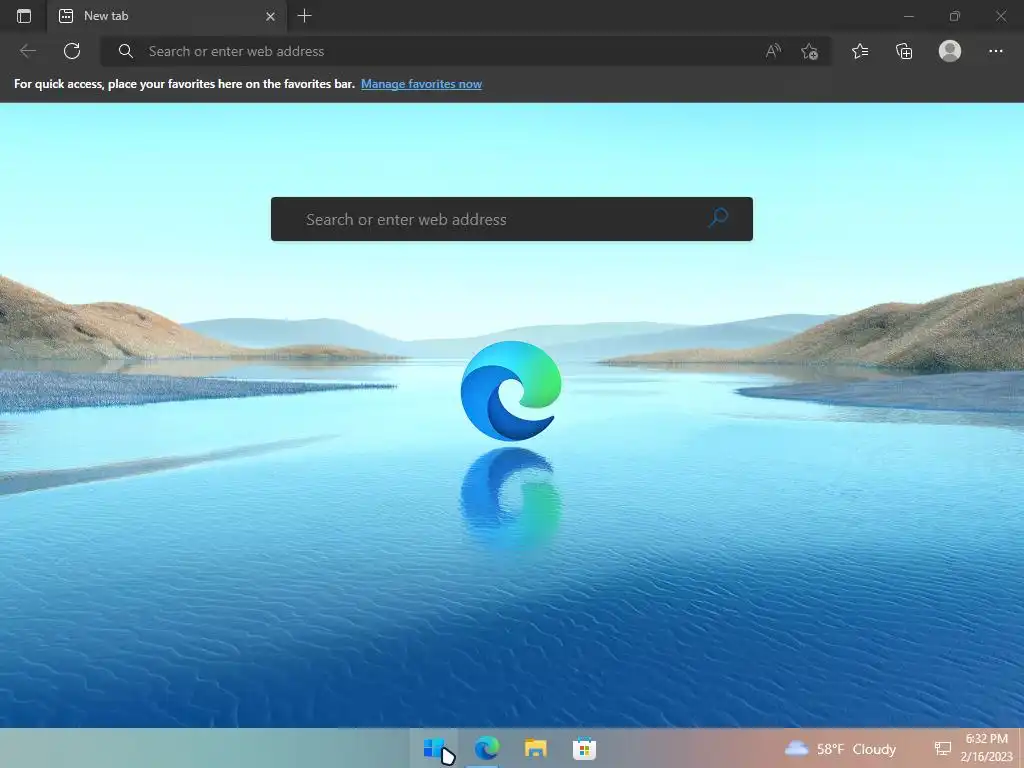
Task: Open the clock showing 6:32 PM
Action: pyautogui.click(x=986, y=748)
